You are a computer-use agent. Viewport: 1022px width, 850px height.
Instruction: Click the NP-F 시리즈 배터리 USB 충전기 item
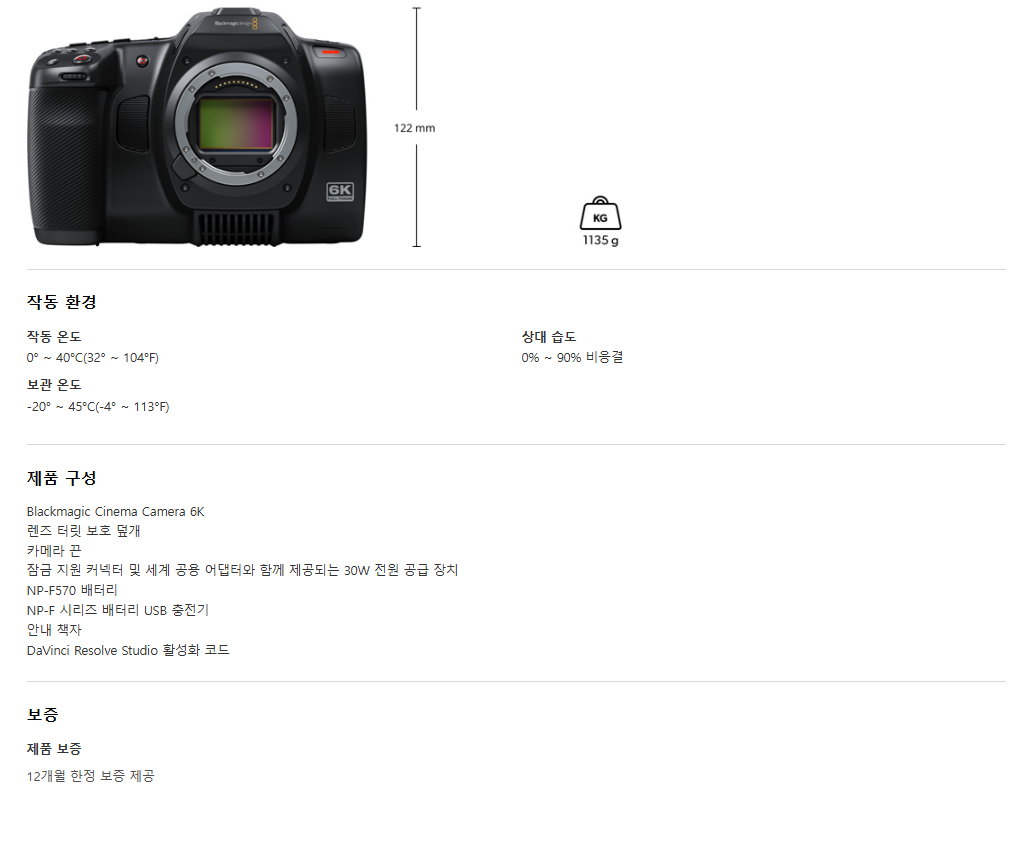pyautogui.click(x=118, y=610)
